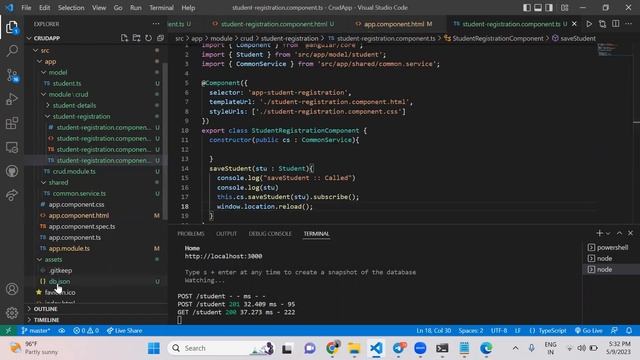Collapse the model folder

44,73
